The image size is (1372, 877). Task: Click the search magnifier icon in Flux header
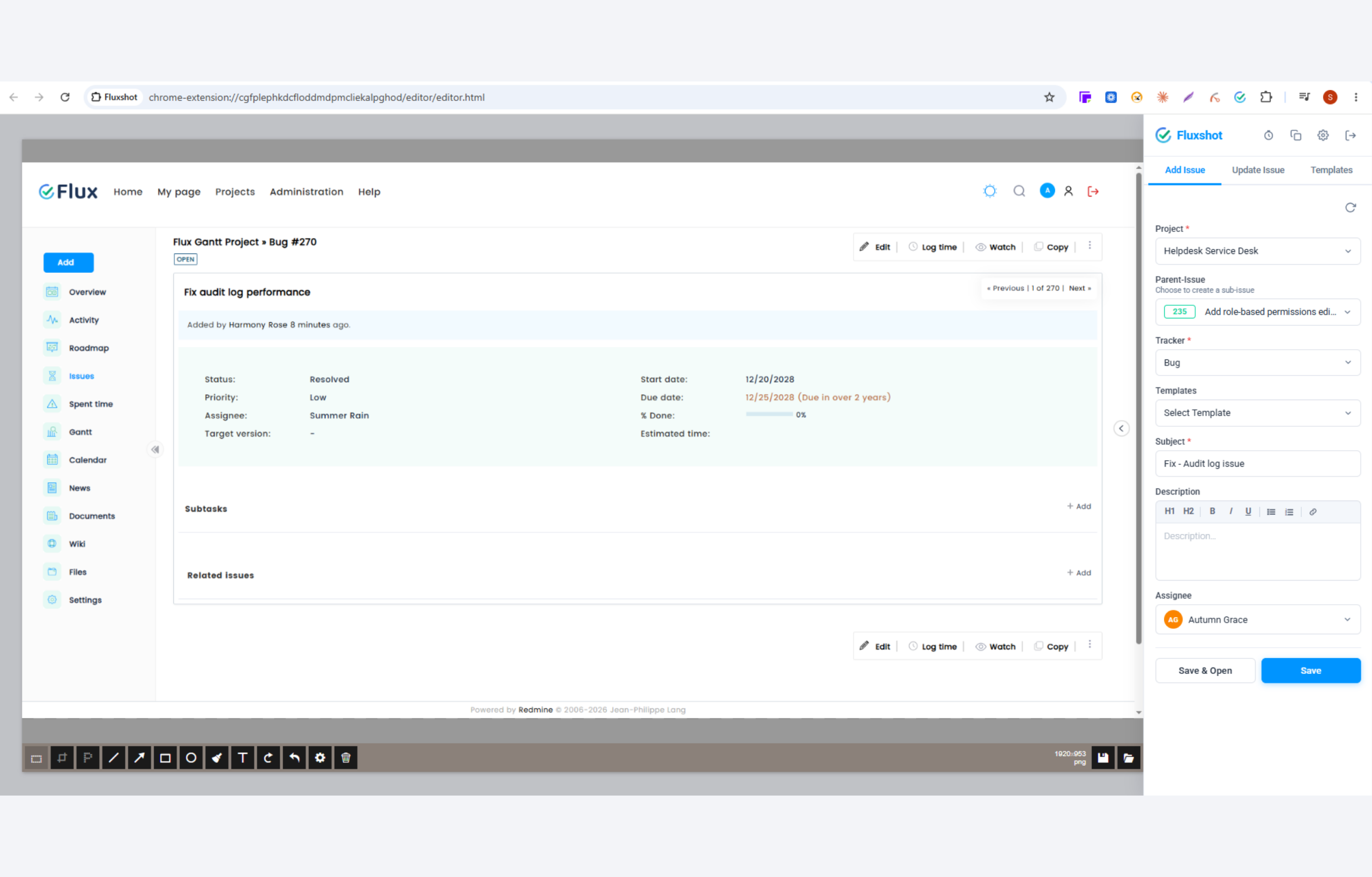(1019, 191)
